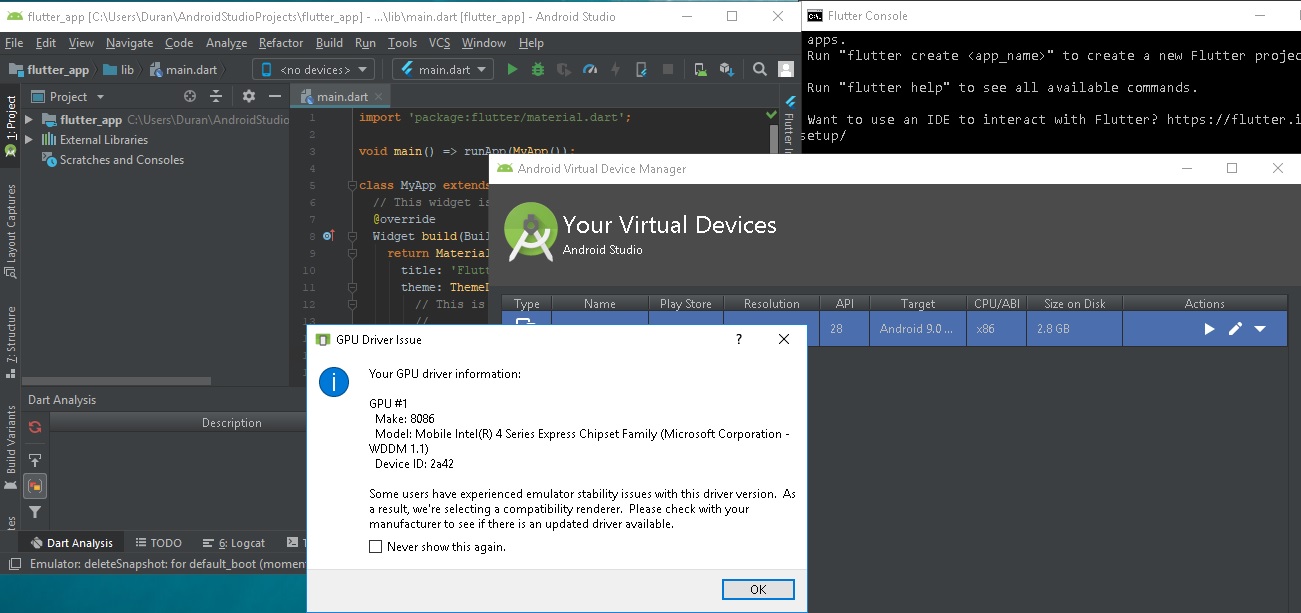Image resolution: width=1301 pixels, height=613 pixels.
Task: Open the Tools menu
Action: (402, 43)
